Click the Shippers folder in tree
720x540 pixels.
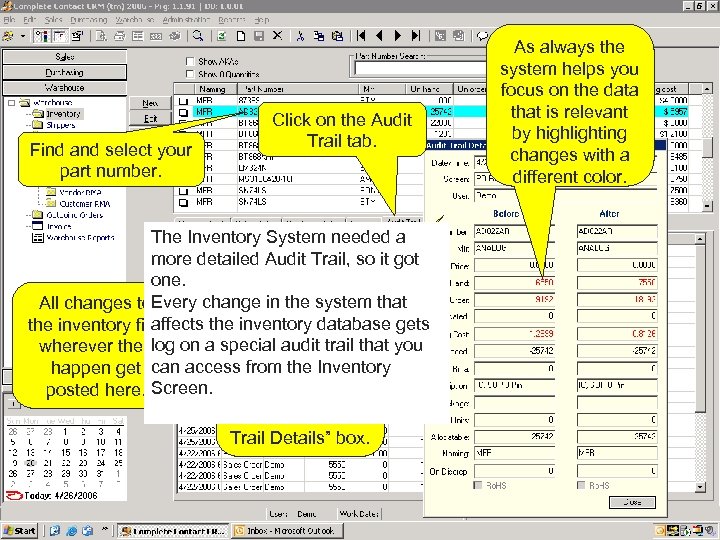(55, 125)
